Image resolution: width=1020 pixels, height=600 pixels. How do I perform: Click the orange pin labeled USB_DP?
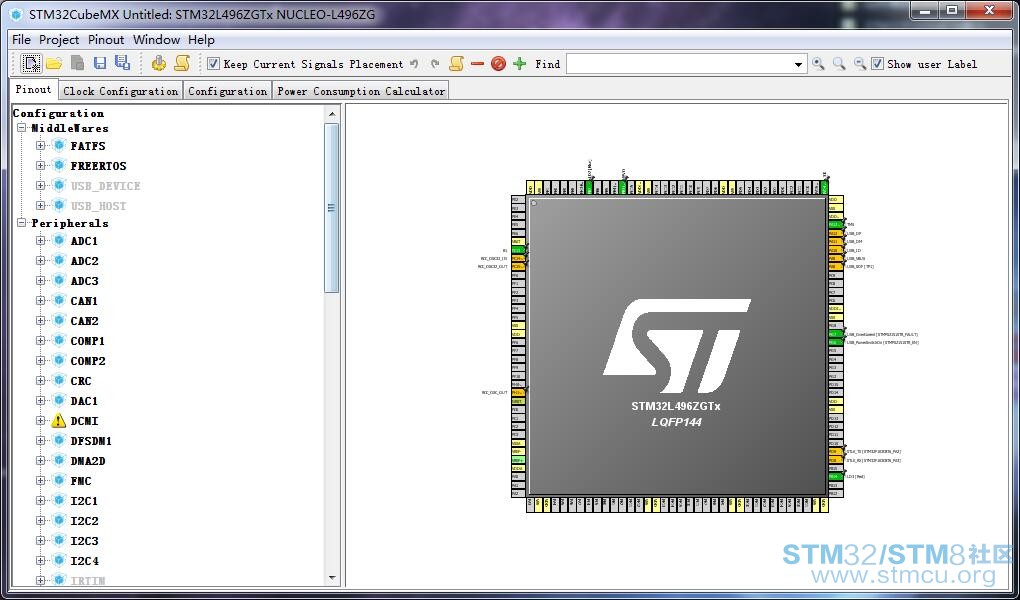click(836, 233)
